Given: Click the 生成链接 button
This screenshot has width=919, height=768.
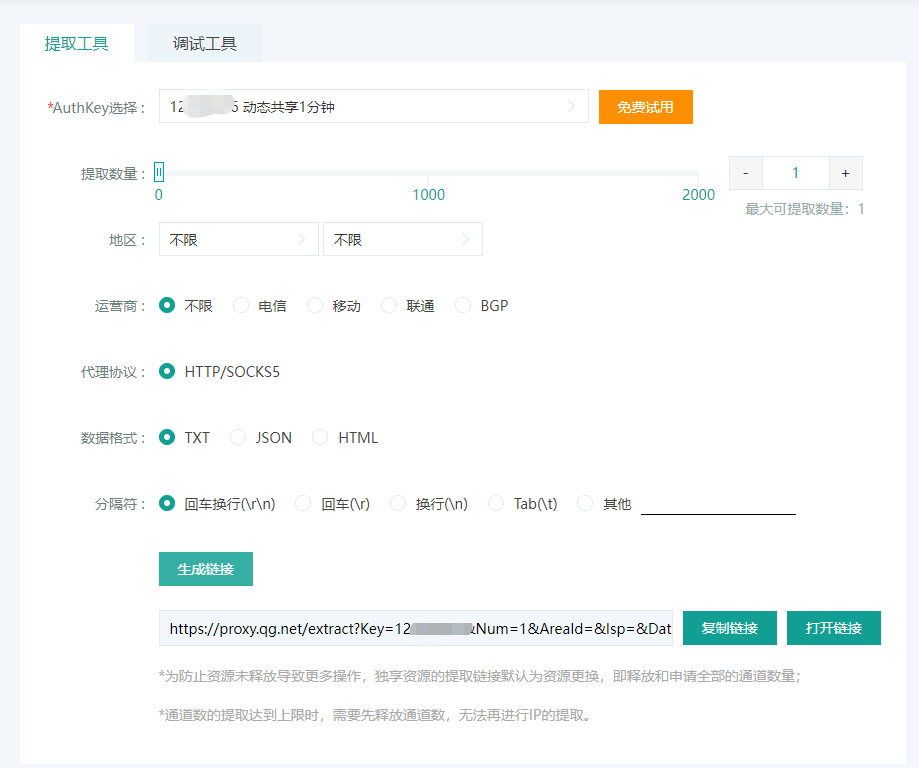Looking at the screenshot, I should tap(206, 569).
